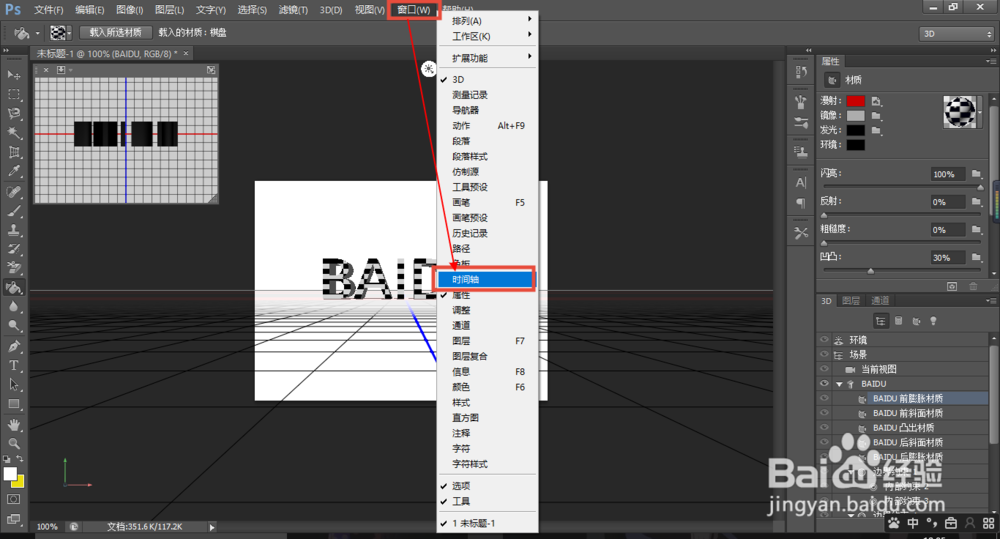The width and height of the screenshot is (1000, 539).
Task: Choose 历史记录 from Window menu
Action: [487, 233]
